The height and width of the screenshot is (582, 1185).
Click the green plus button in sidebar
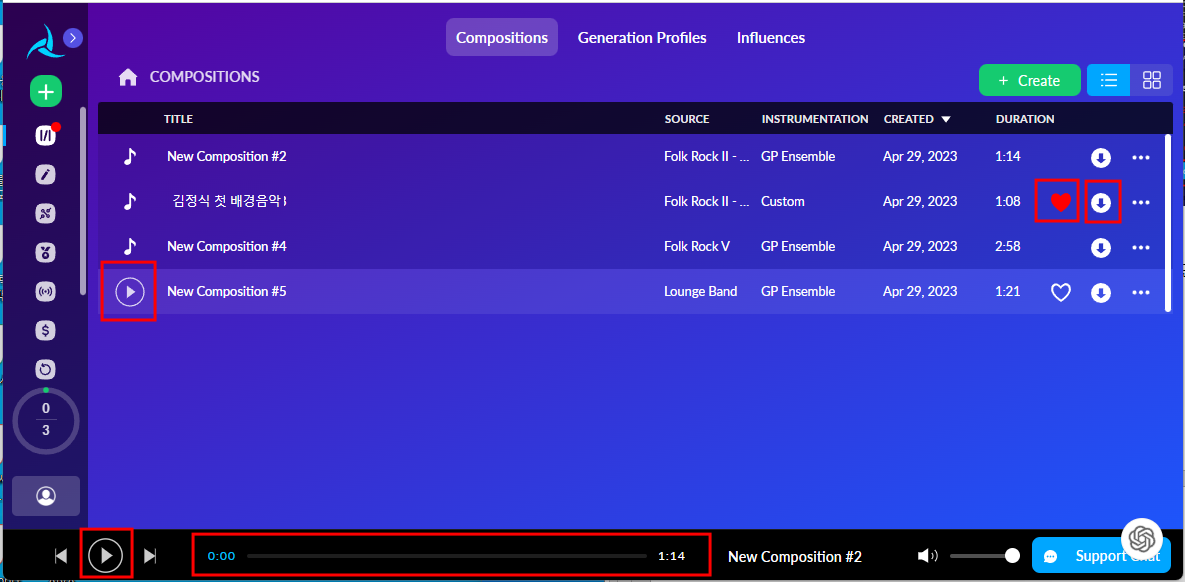pos(46,92)
